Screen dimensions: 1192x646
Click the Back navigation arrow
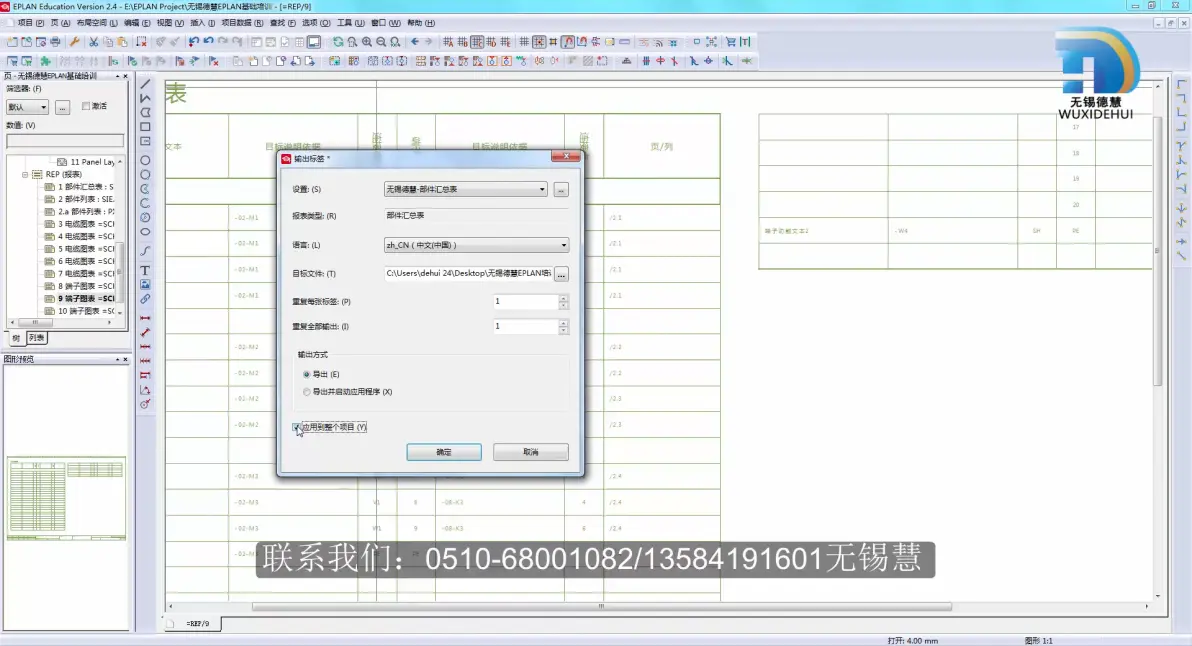point(415,42)
